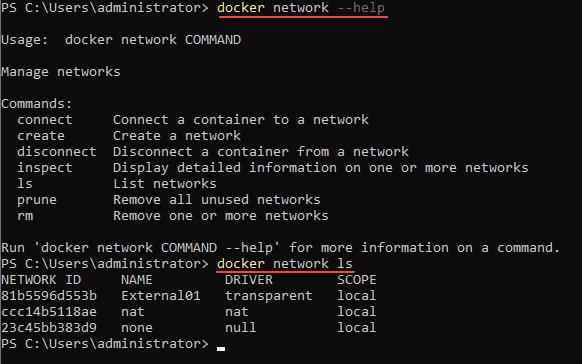Click the 'SCOPE' column header
This screenshot has height=364, width=582.
[357, 280]
